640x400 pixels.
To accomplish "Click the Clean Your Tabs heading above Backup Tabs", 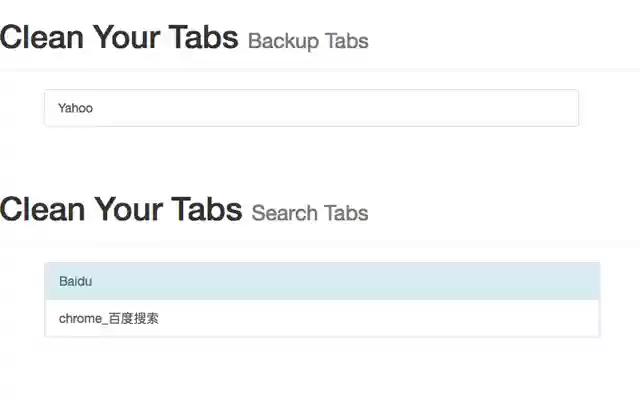I will [119, 38].
